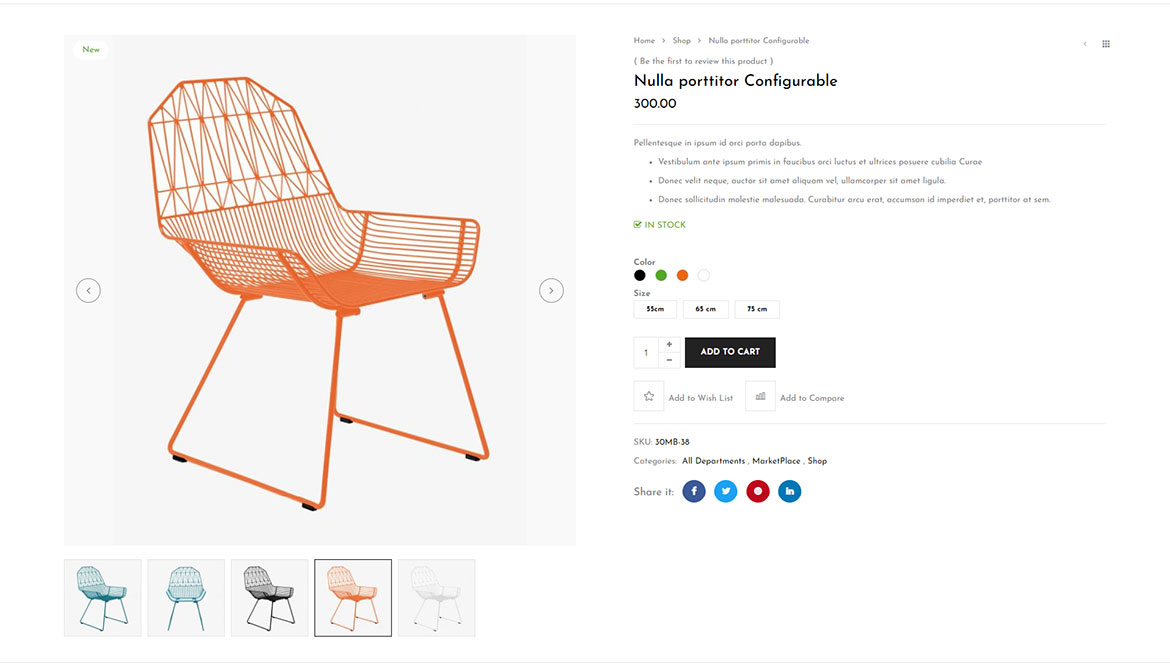The image size is (1170, 670).
Task: Go to previous product chevron
Action: pyautogui.click(x=1085, y=44)
